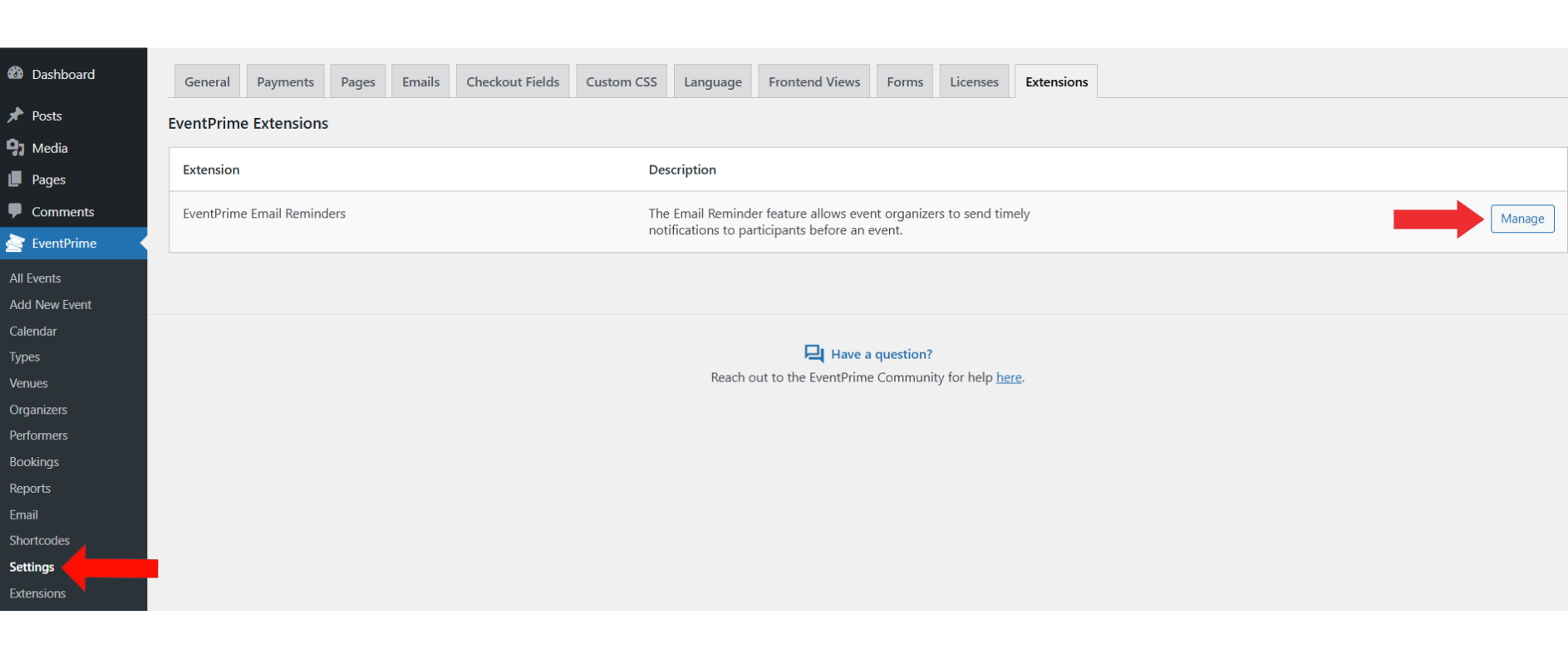
Task: Open the Licenses tab
Action: (974, 81)
